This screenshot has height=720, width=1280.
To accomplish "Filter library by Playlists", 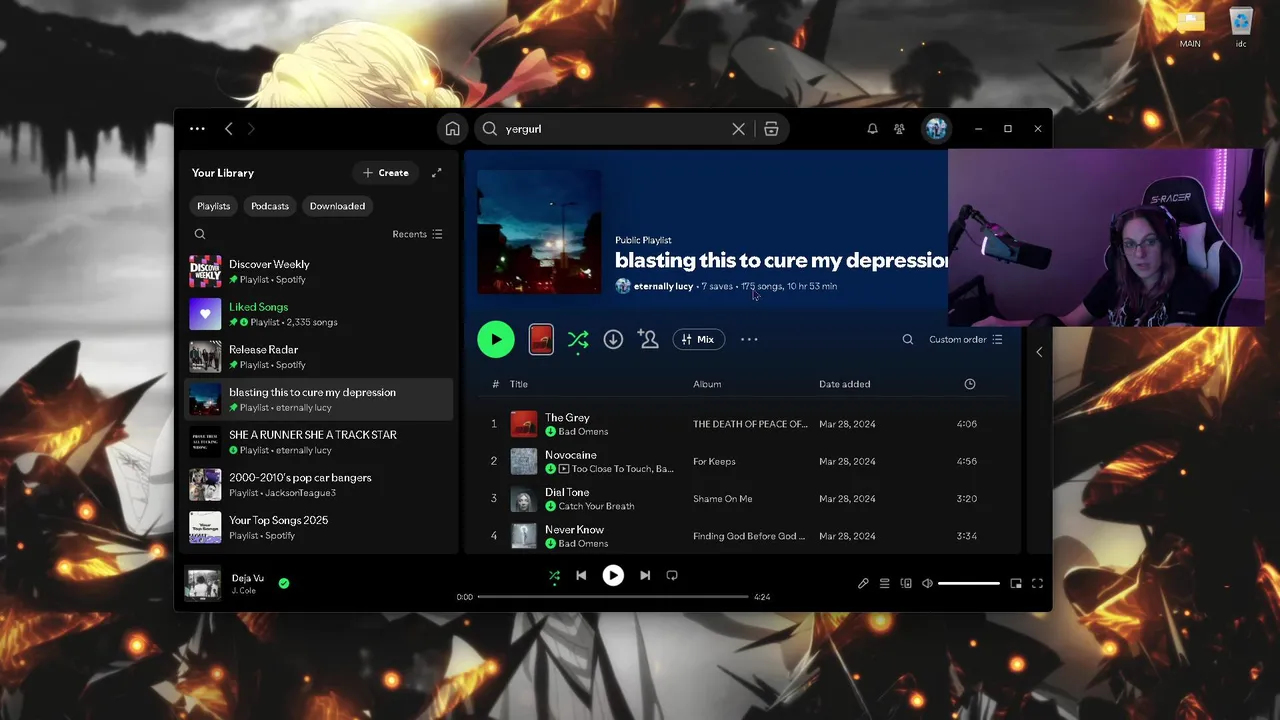I will click(213, 206).
